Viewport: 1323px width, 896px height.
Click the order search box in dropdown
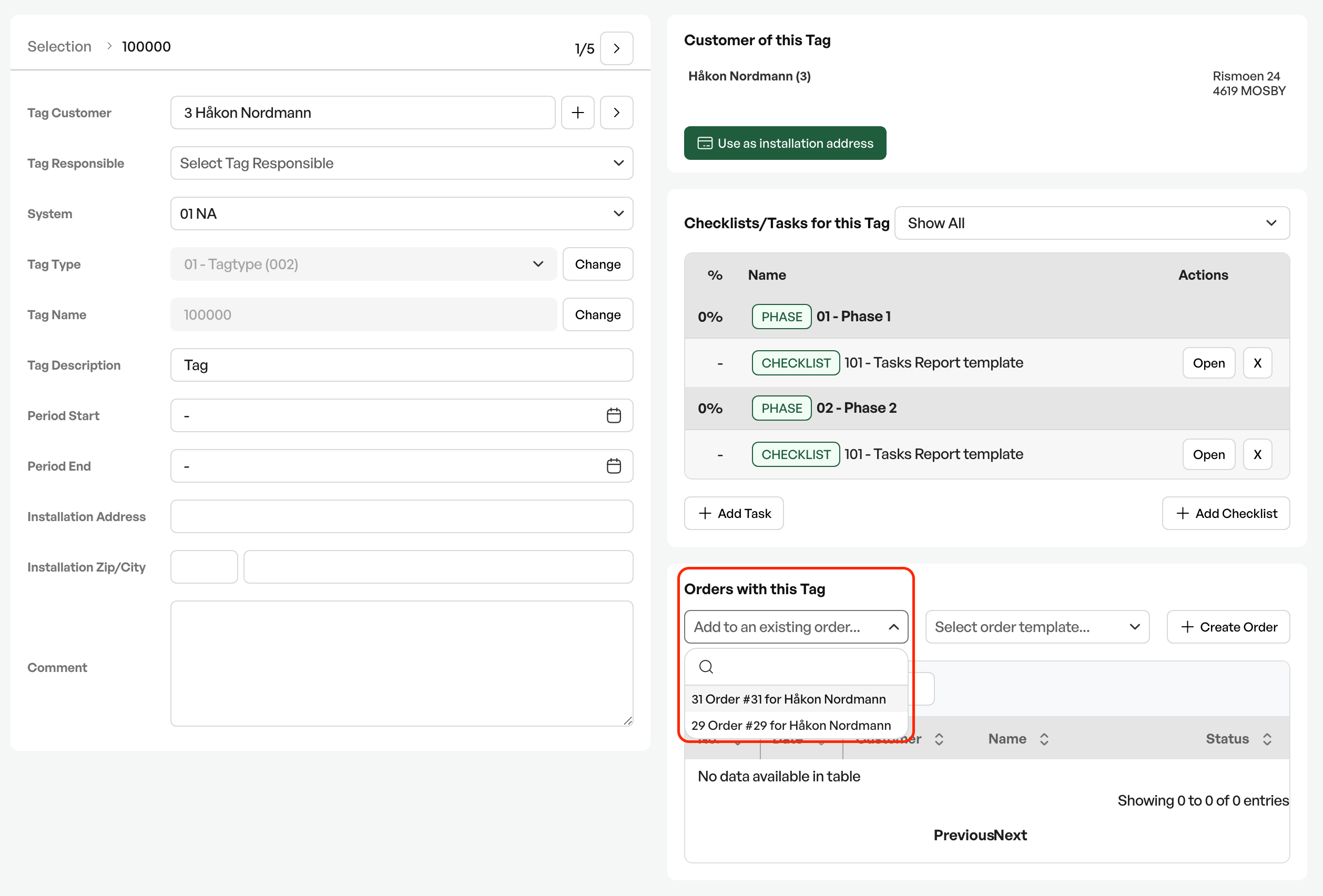[x=796, y=667]
